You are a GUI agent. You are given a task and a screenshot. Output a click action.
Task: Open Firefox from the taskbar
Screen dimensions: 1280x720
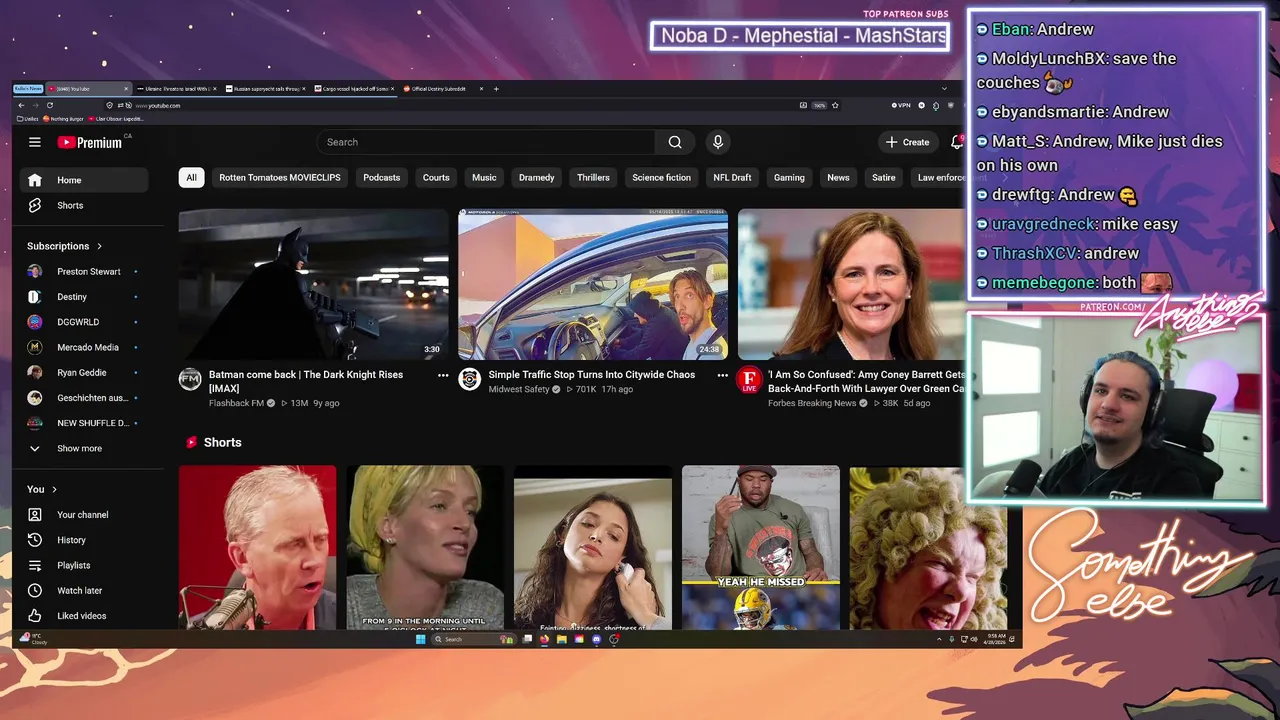pyautogui.click(x=544, y=639)
